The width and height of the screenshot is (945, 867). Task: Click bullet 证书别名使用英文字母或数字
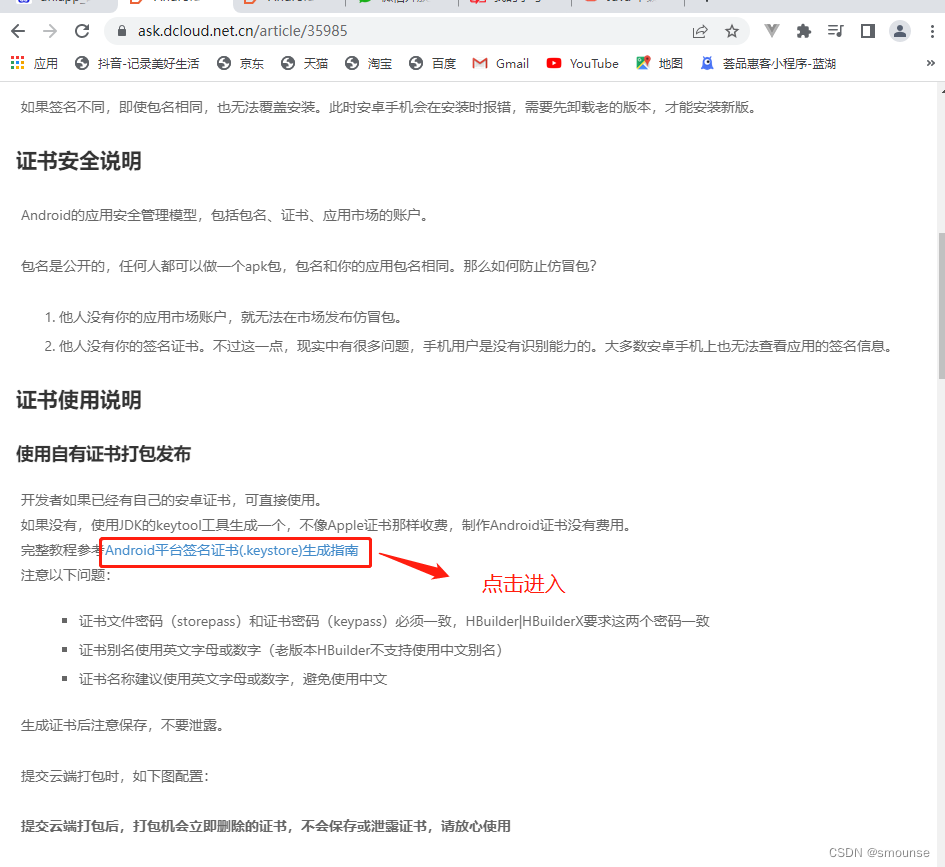pos(290,650)
